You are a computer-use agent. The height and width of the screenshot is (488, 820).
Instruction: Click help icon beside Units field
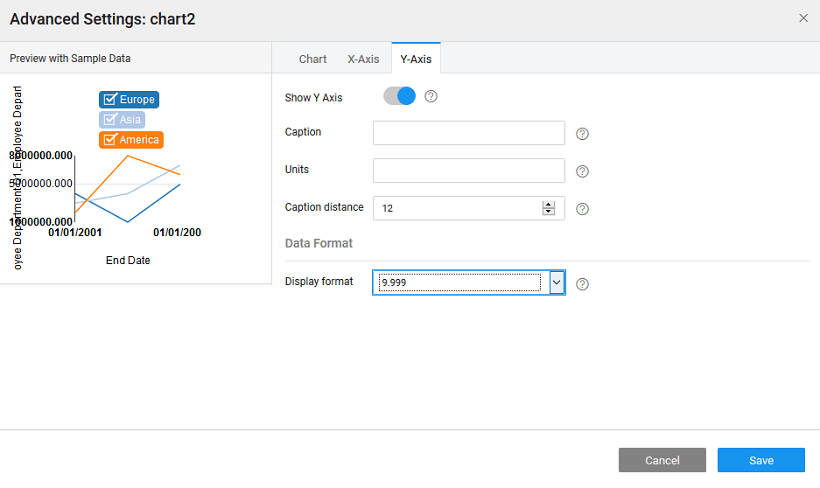click(582, 171)
